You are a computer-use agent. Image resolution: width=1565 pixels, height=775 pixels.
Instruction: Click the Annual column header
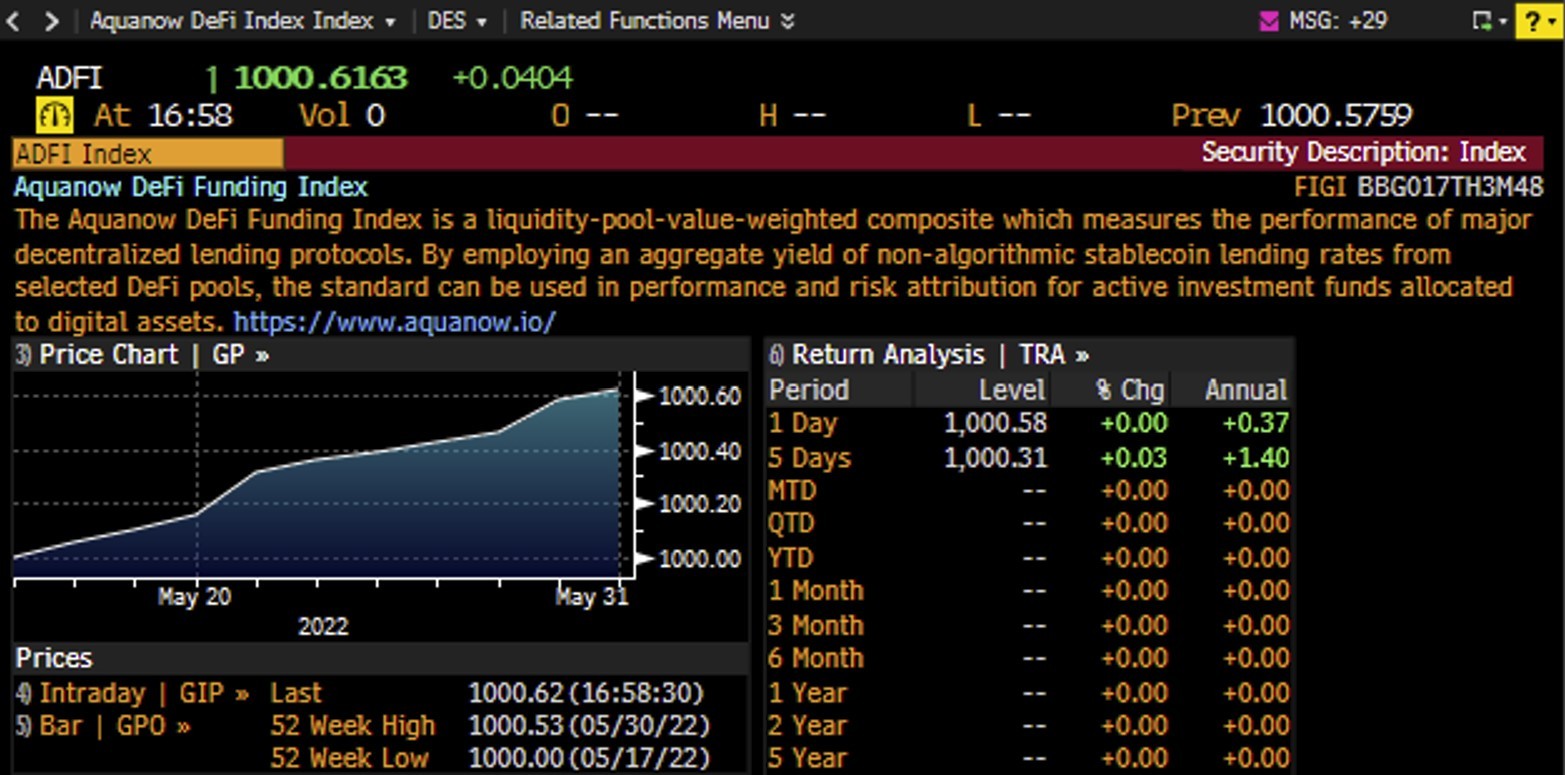pyautogui.click(x=1246, y=390)
